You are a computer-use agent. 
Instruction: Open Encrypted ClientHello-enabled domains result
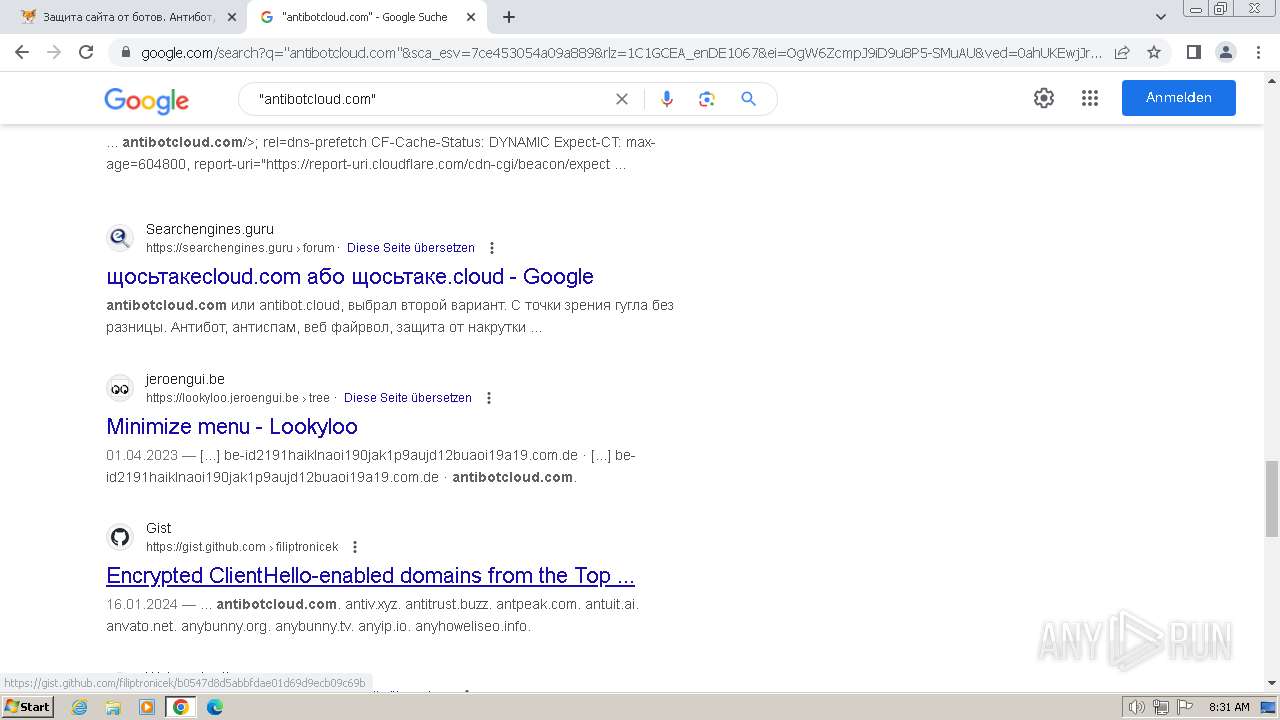point(370,575)
